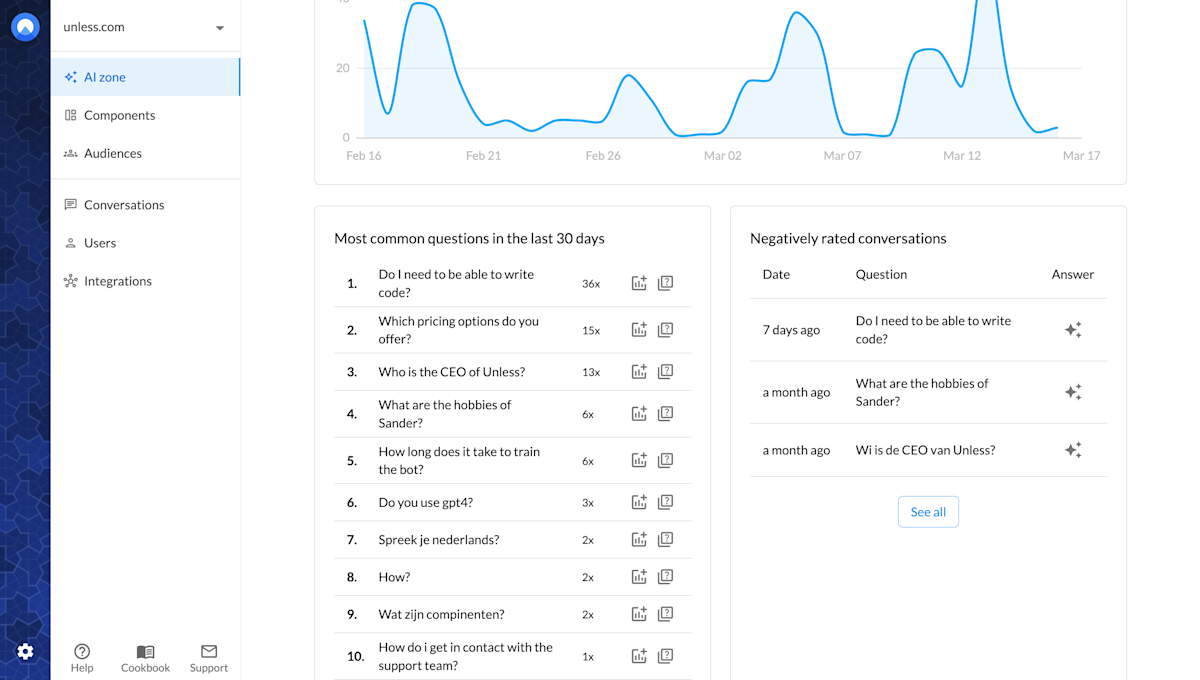Open knowledge icon for 'Which pricing options do you offer?'
This screenshot has width=1200, height=680.
665,329
